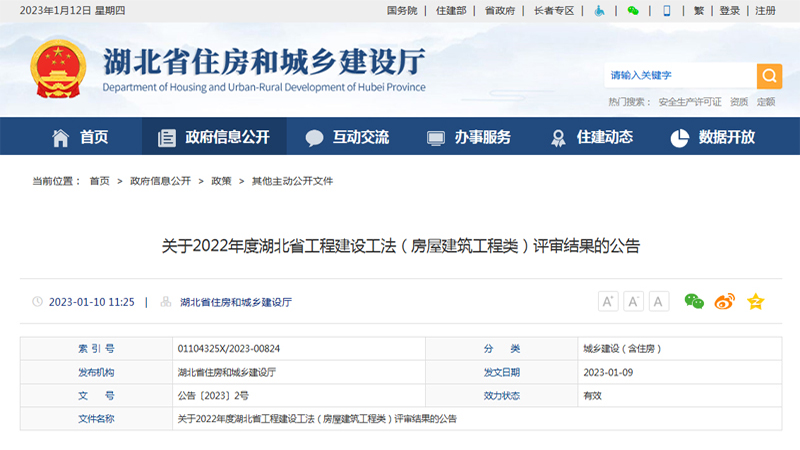This screenshot has width=800, height=450.
Task: Open 国务院 link in top bar
Action: [402, 11]
